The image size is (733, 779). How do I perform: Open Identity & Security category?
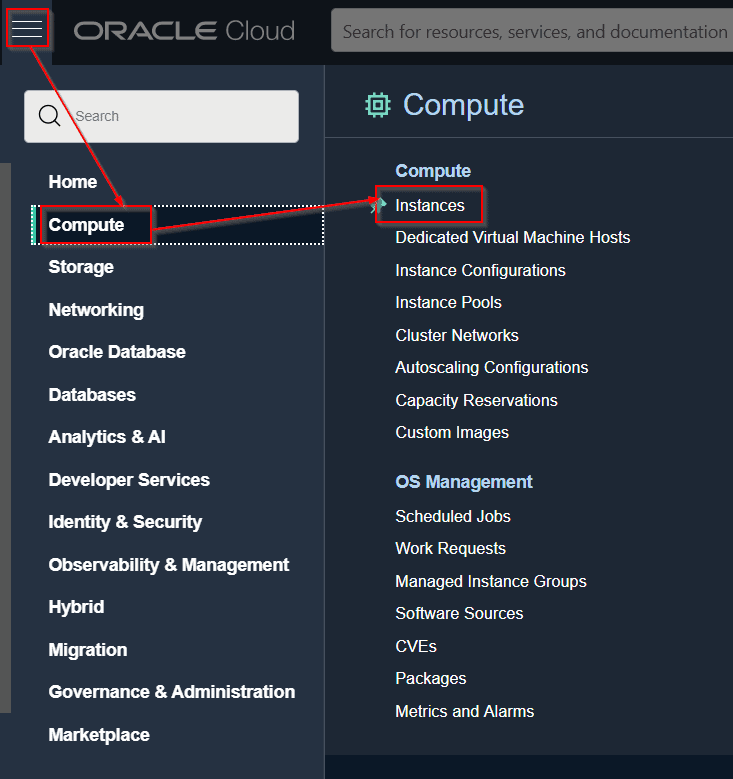[x=125, y=522]
